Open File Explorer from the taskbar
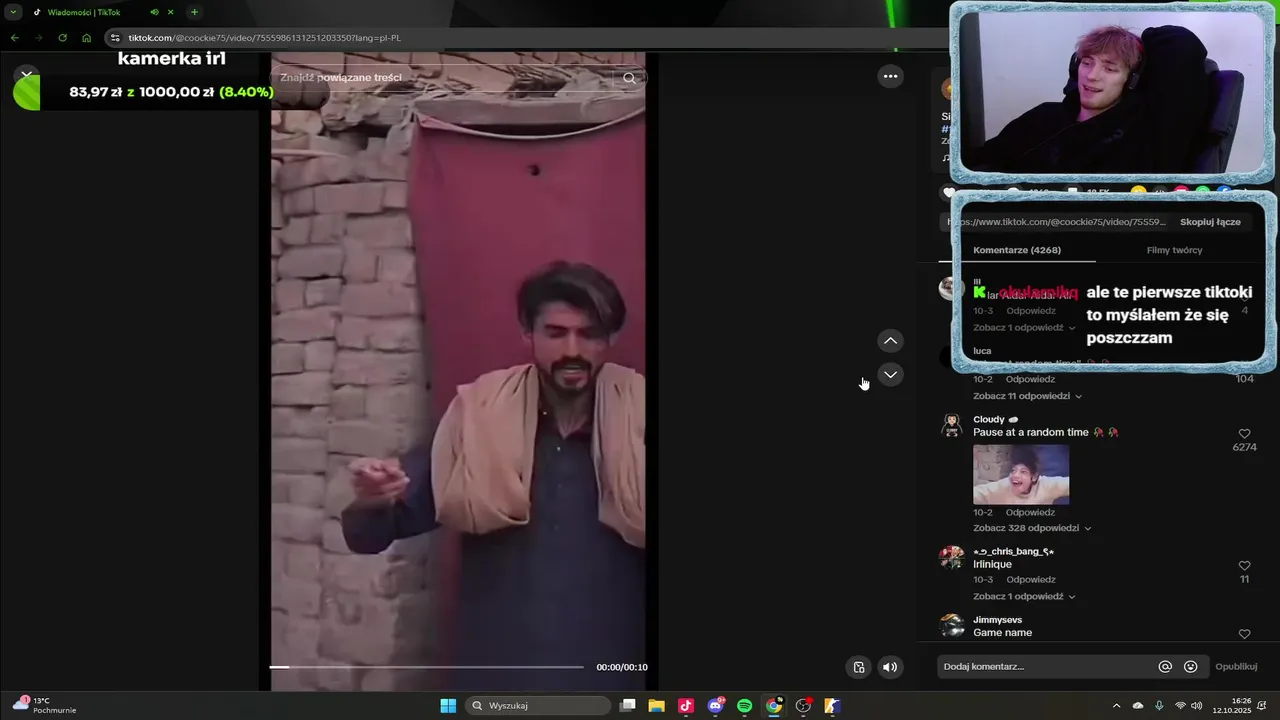 [x=656, y=706]
